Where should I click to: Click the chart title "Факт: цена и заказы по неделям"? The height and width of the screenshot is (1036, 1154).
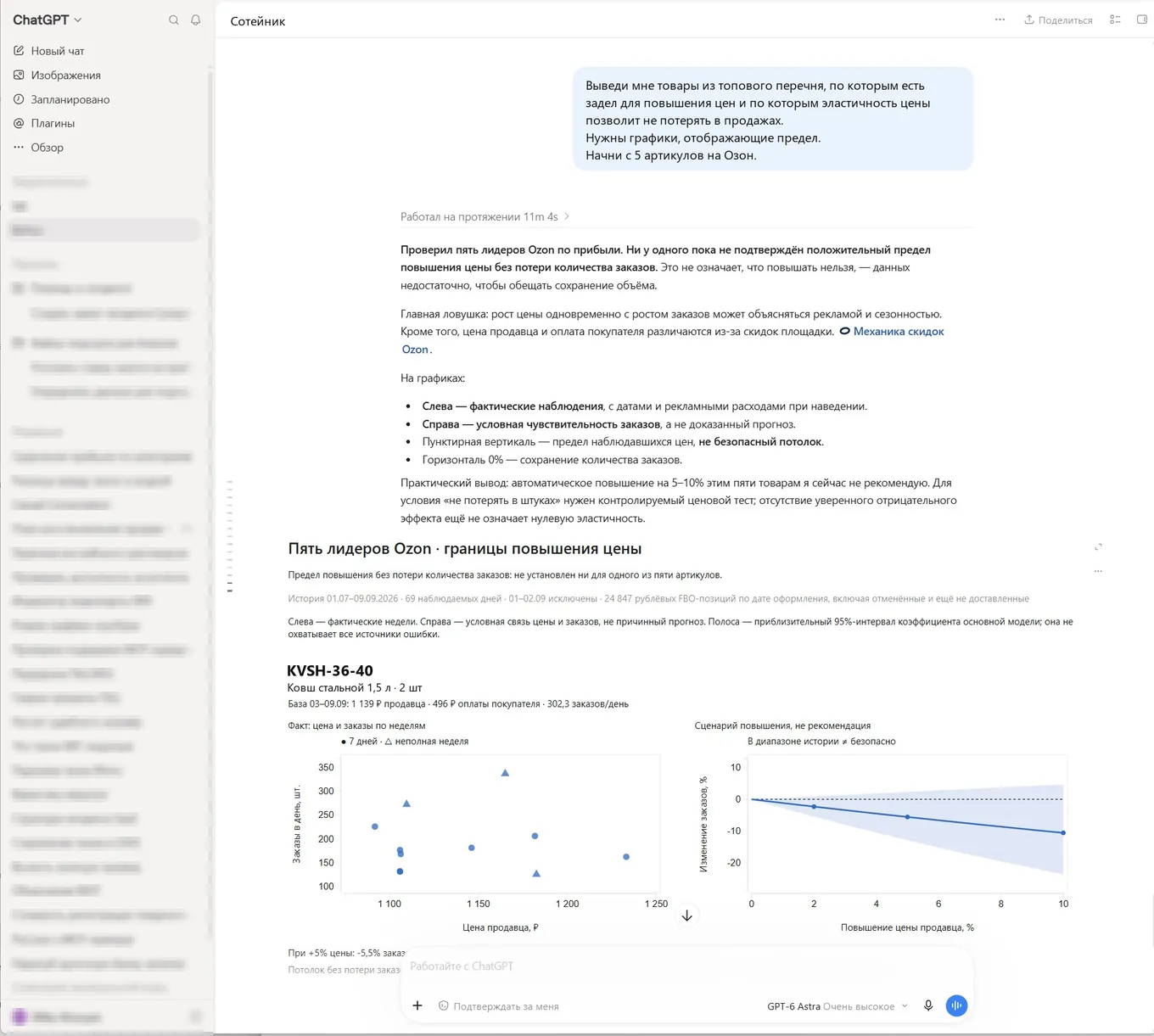pyautogui.click(x=356, y=725)
